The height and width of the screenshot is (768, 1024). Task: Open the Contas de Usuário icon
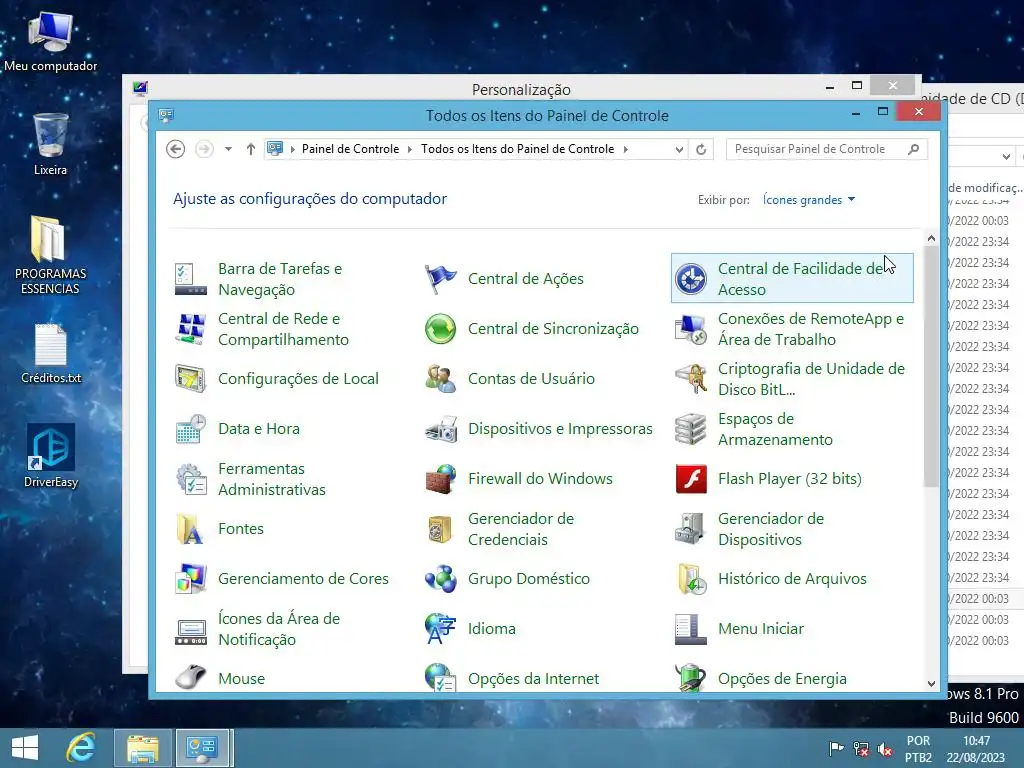(x=441, y=379)
